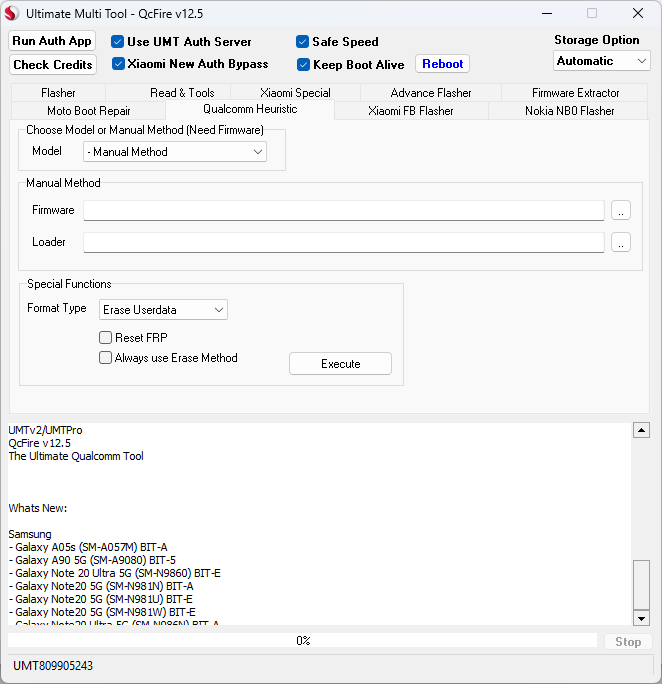Browse for Loader file button
This screenshot has width=662, height=684.
coord(621,242)
